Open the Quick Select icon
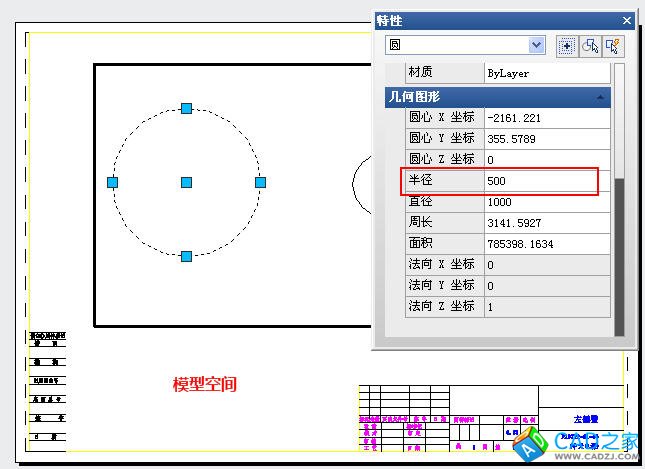The width and height of the screenshot is (645, 469). coord(613,46)
